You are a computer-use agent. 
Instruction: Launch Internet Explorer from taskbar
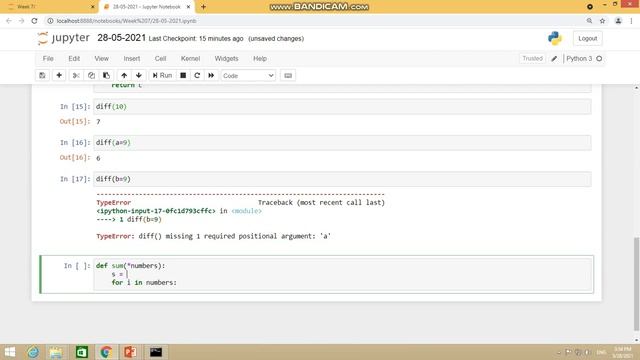pyautogui.click(x=33, y=352)
